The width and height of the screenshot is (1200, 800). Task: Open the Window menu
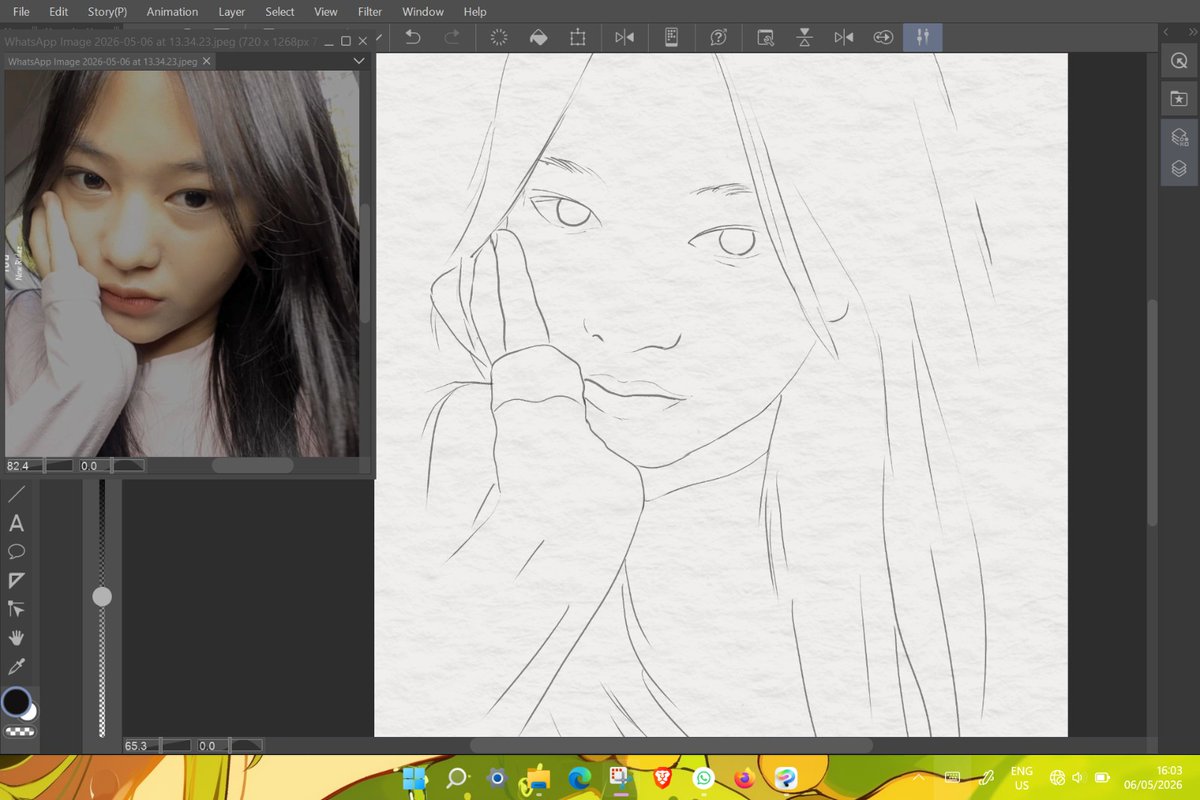coord(423,12)
